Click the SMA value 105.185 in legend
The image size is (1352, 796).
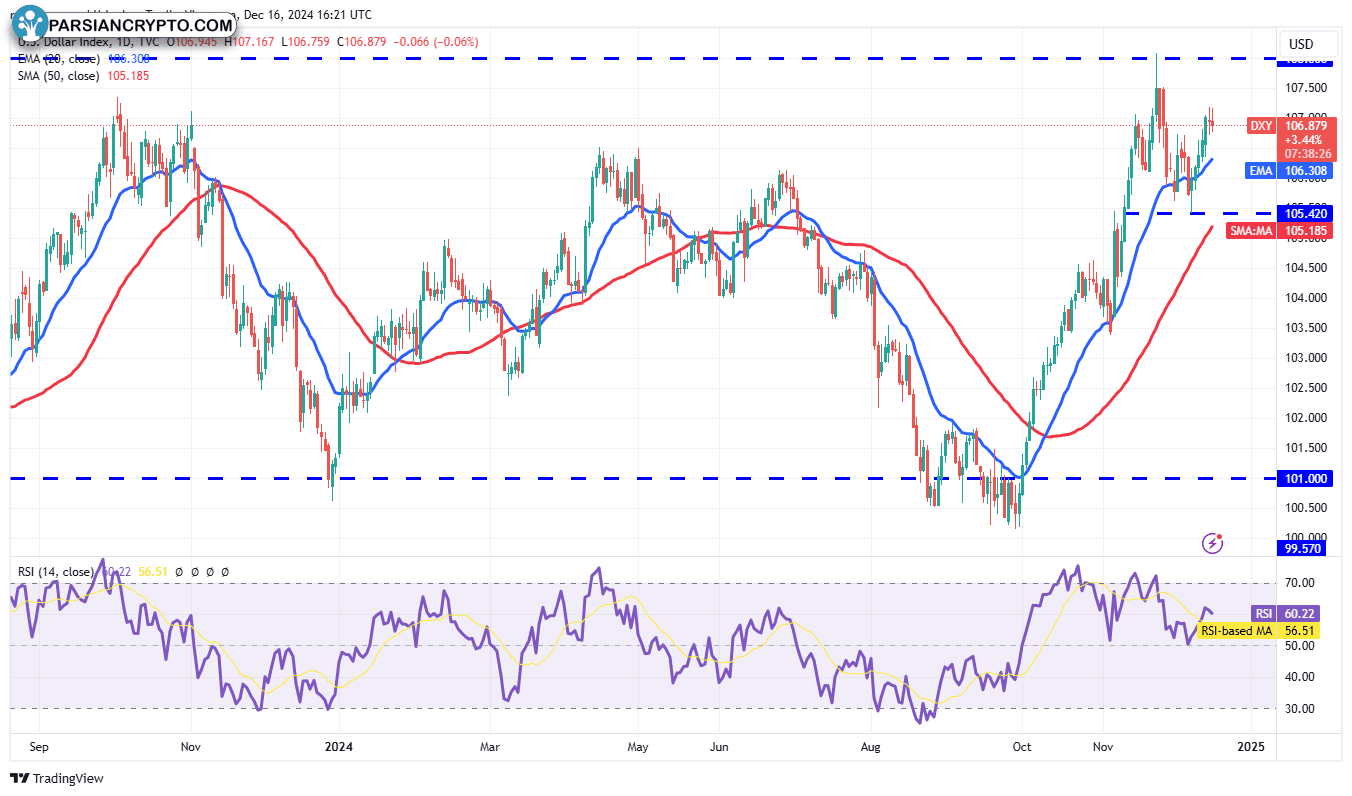coord(128,76)
